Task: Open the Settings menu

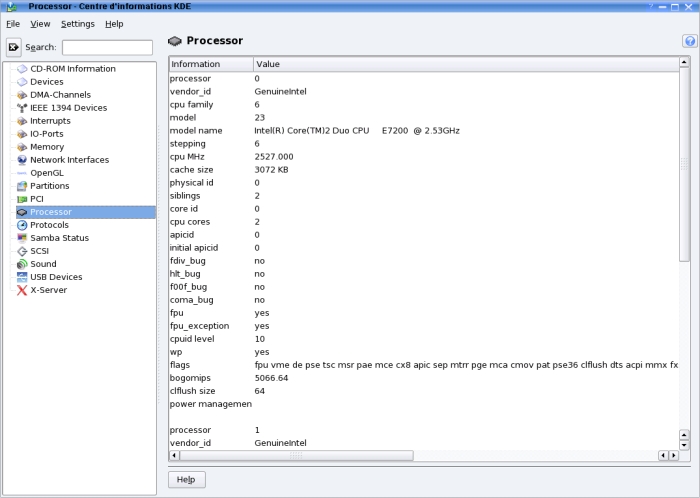Action: click(77, 23)
